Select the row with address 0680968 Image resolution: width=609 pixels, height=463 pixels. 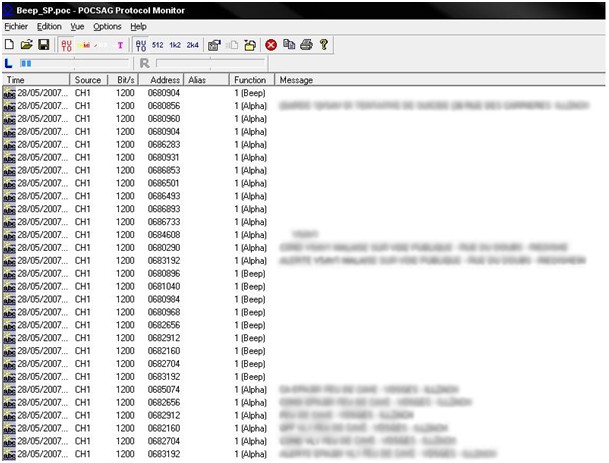click(x=304, y=312)
